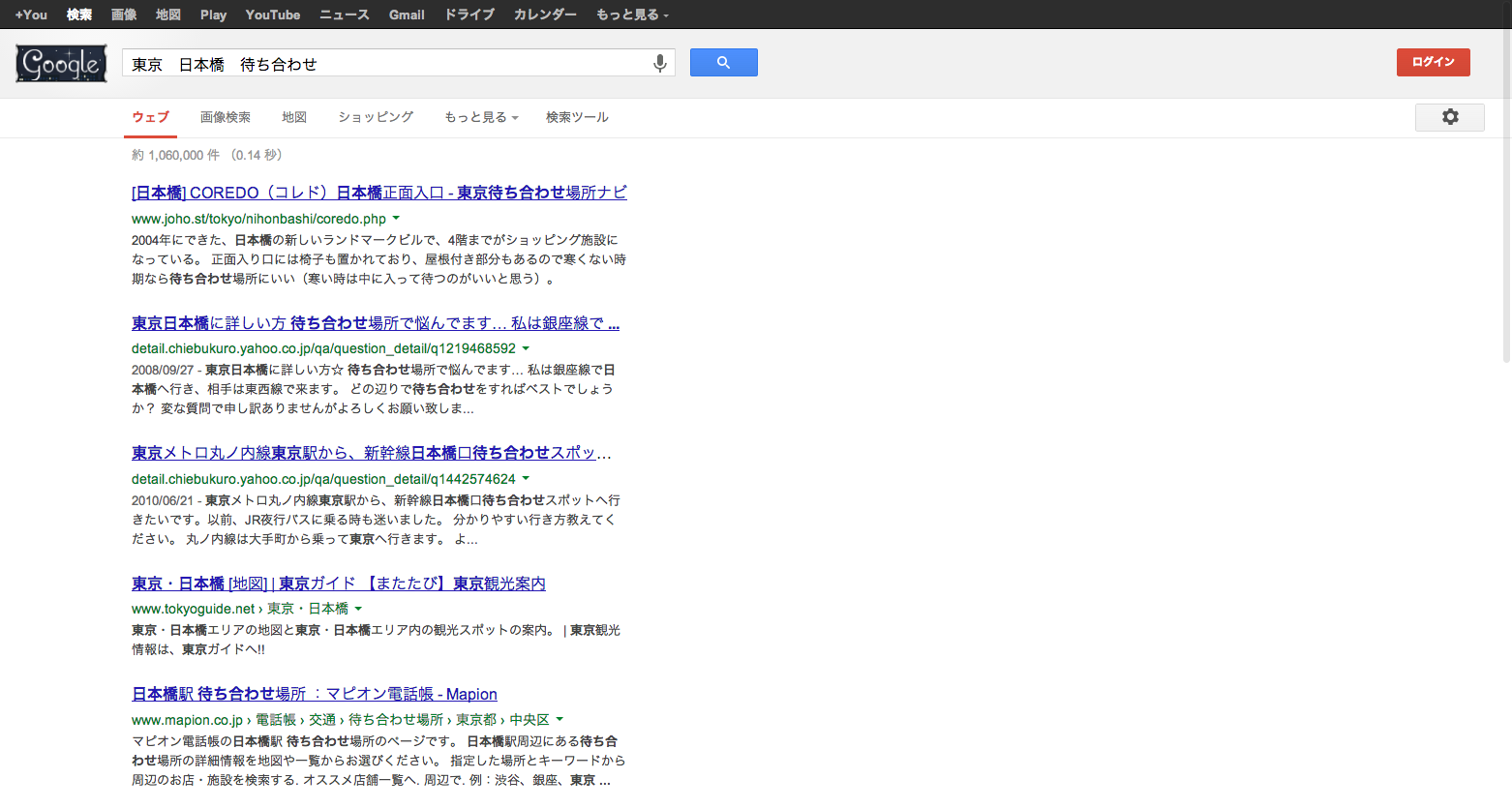Open 検索ツール search tools

[x=577, y=117]
